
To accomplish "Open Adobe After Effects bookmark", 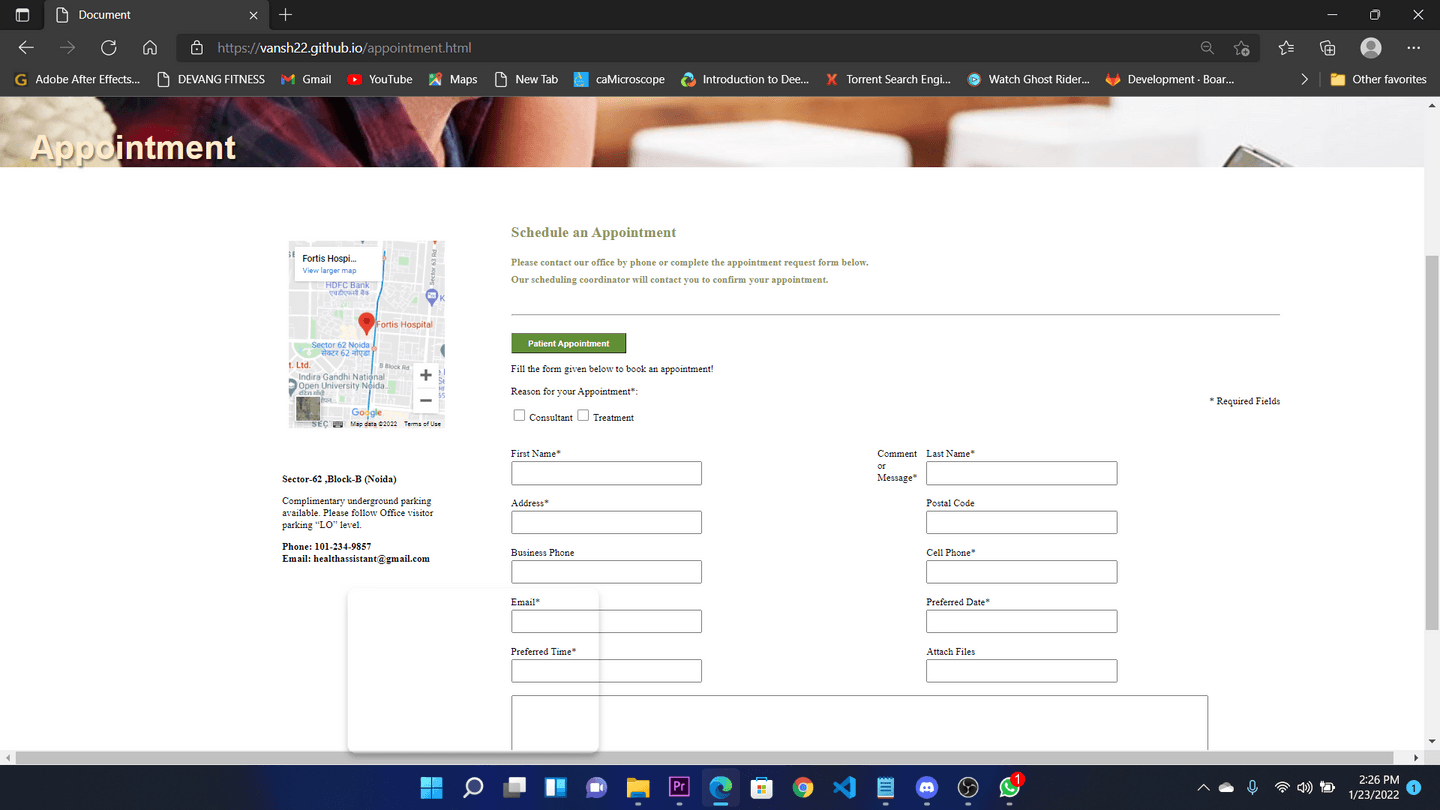I will pyautogui.click(x=77, y=79).
